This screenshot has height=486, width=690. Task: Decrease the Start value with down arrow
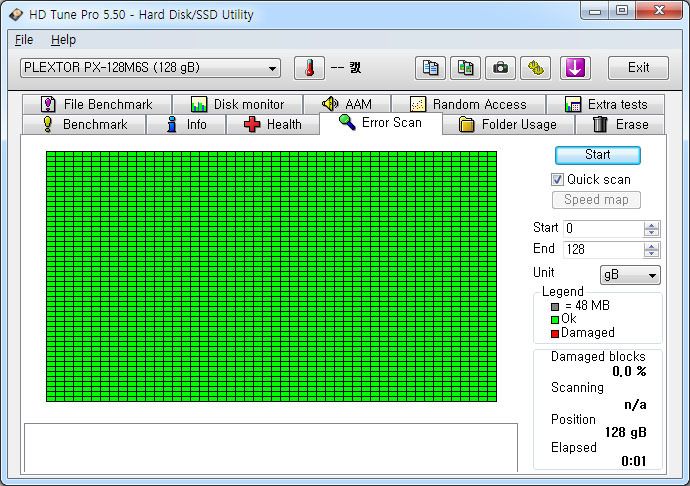coord(651,232)
